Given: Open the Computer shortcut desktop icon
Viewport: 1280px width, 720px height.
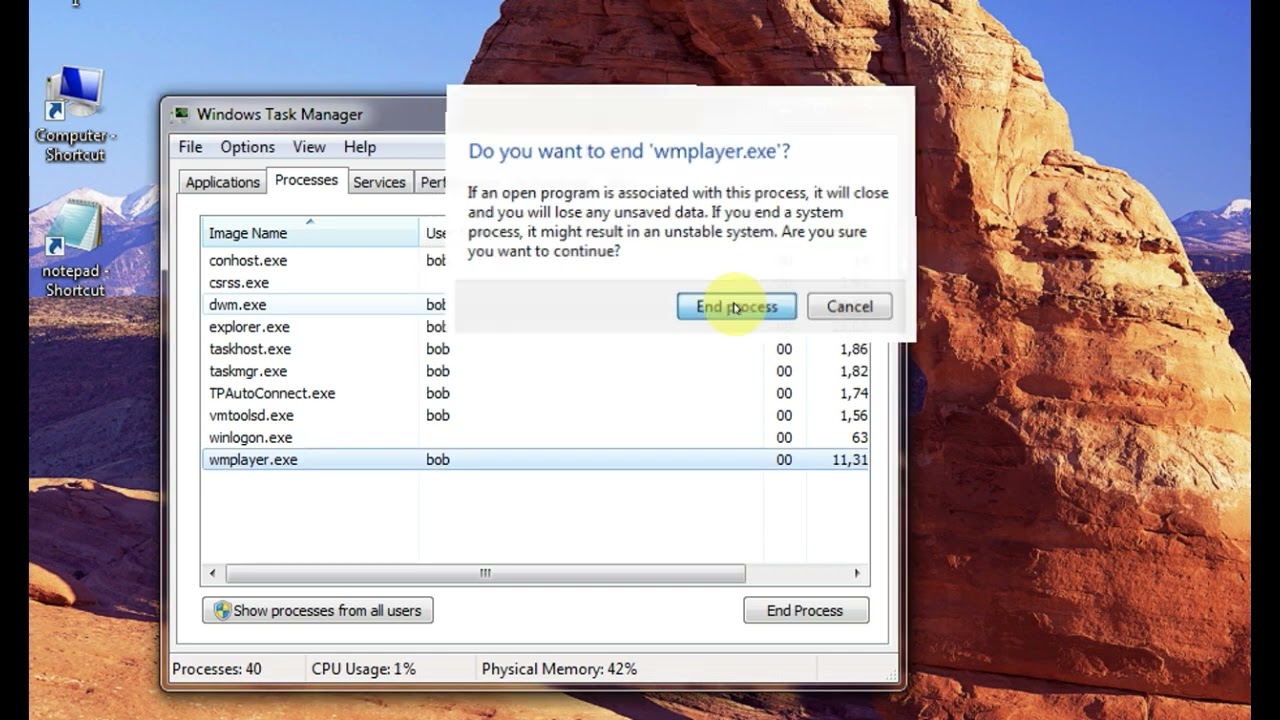Looking at the screenshot, I should pos(75,114).
